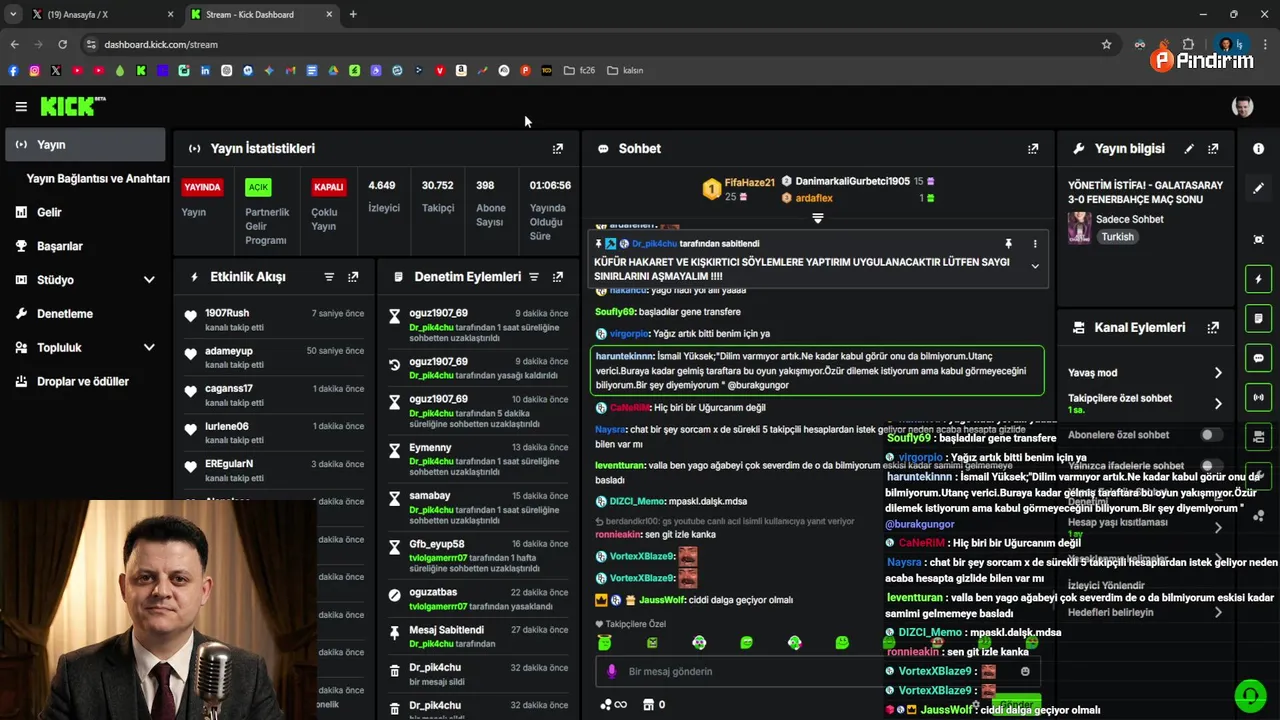This screenshot has width=1280, height=720.
Task: Click the 1907Rush follow event
Action: click(x=275, y=320)
